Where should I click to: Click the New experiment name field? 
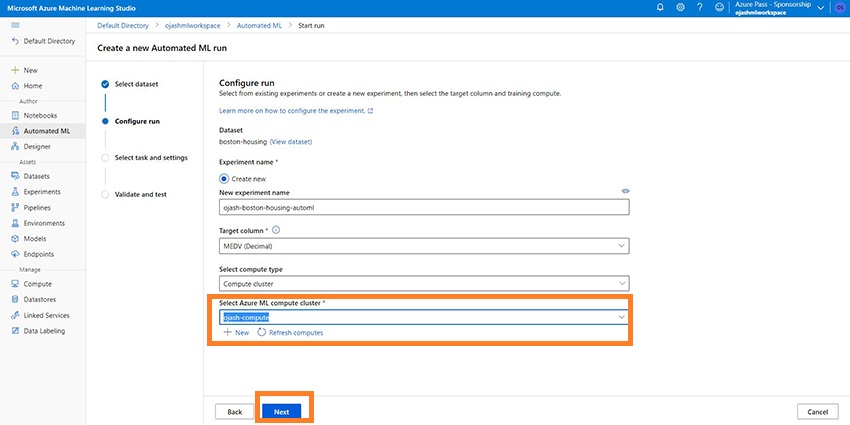pos(424,208)
